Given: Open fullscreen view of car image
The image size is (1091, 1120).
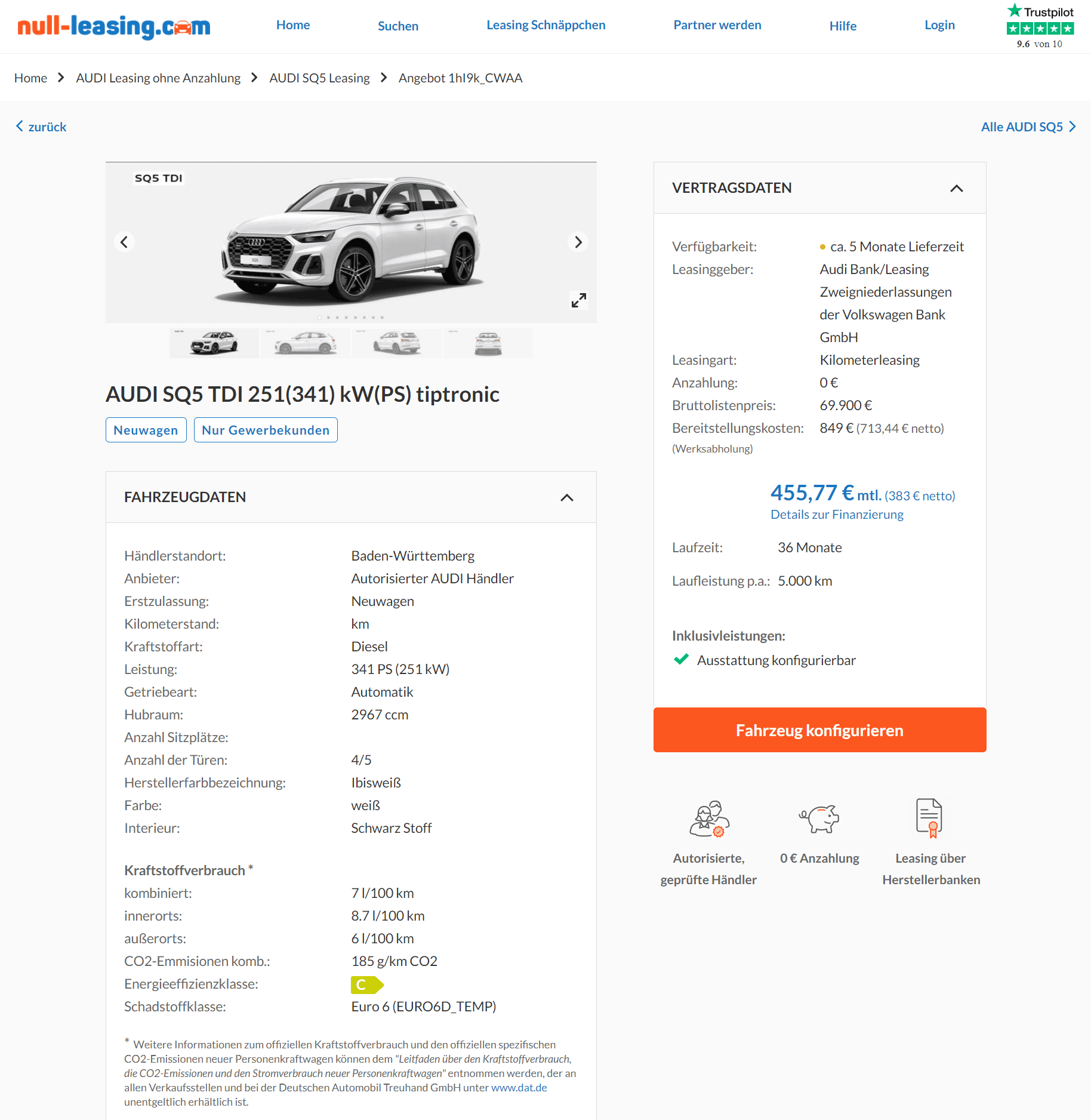Looking at the screenshot, I should pyautogui.click(x=578, y=300).
